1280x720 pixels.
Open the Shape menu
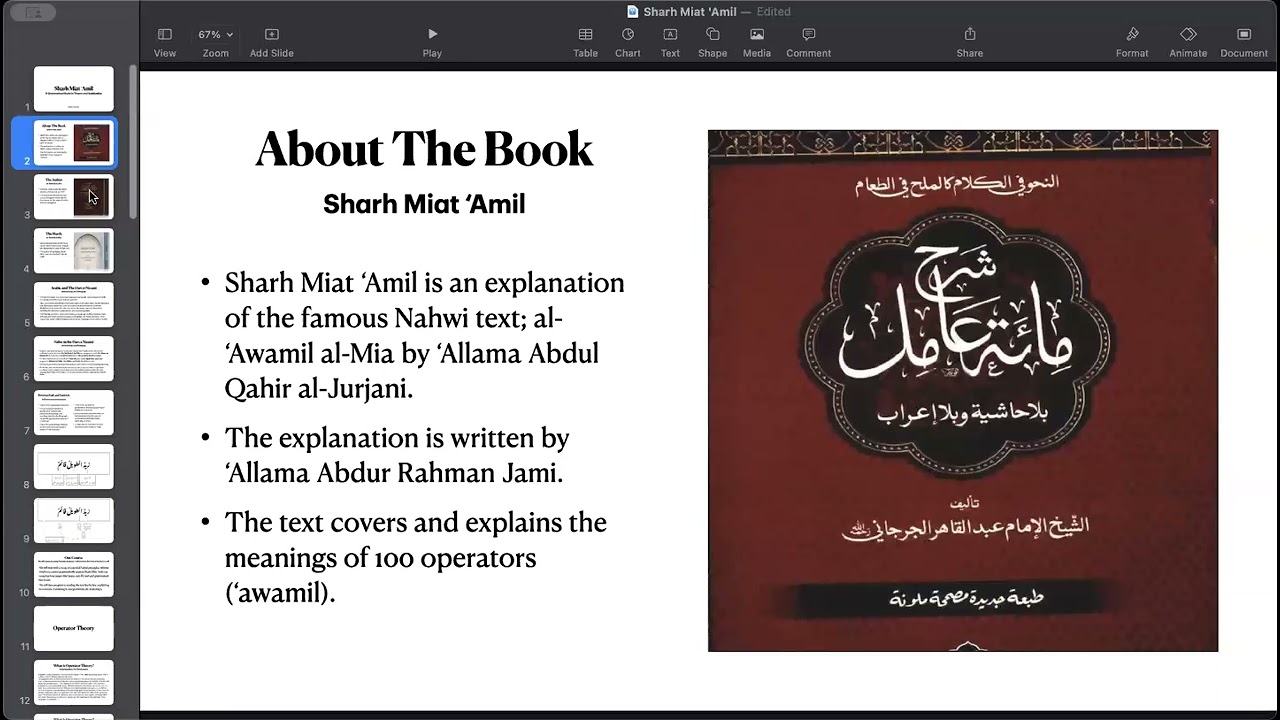coord(713,42)
